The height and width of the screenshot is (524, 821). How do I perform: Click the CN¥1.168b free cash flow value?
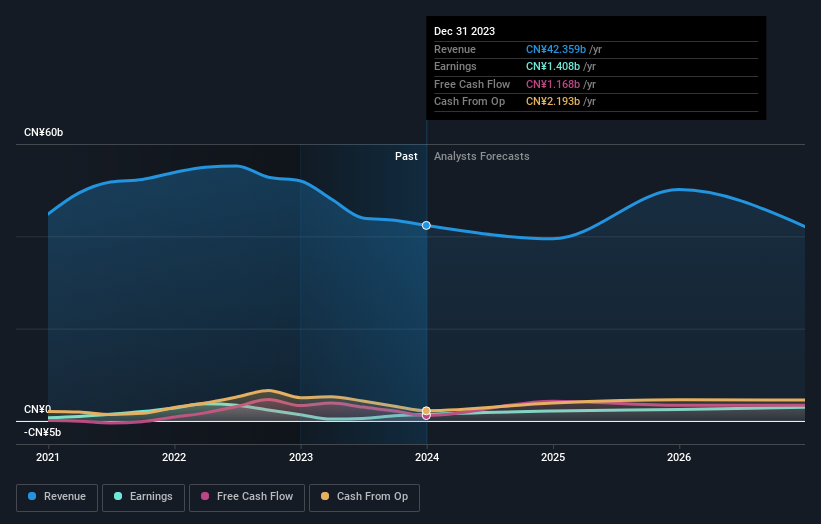point(553,84)
